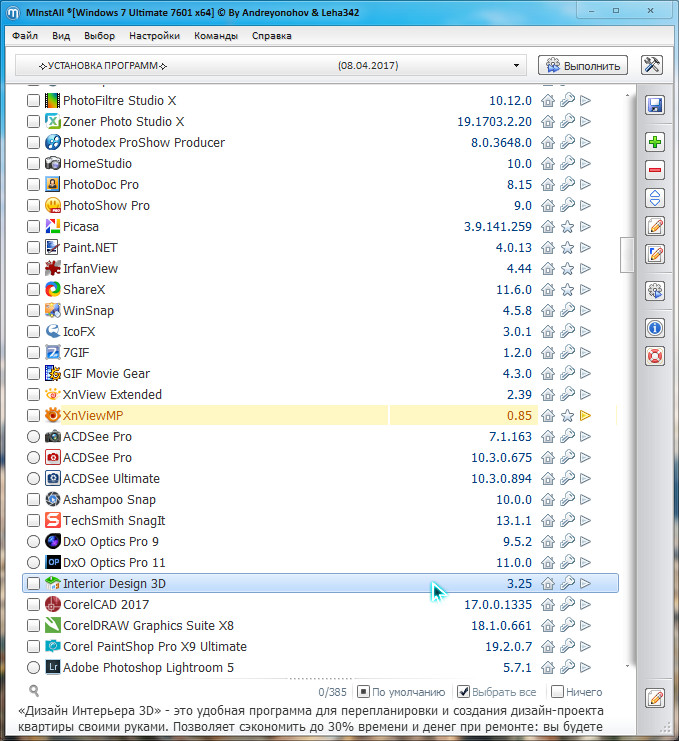
Task: Select the ACDSee Pro 7.1.163 radio button
Action: tap(33, 436)
